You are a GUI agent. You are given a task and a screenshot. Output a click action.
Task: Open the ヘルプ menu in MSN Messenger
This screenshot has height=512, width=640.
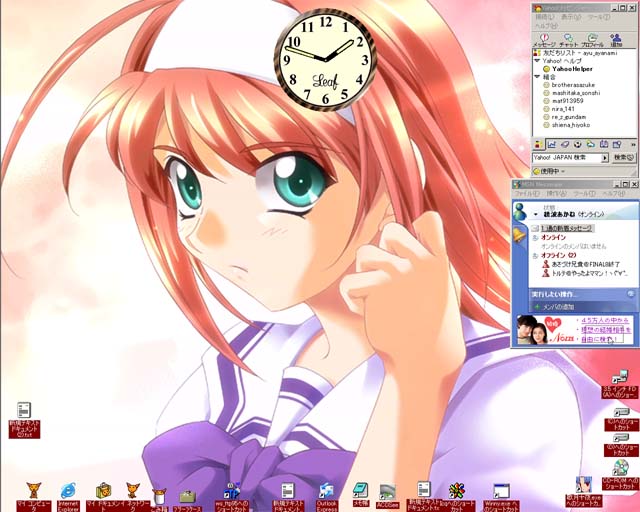point(614,194)
